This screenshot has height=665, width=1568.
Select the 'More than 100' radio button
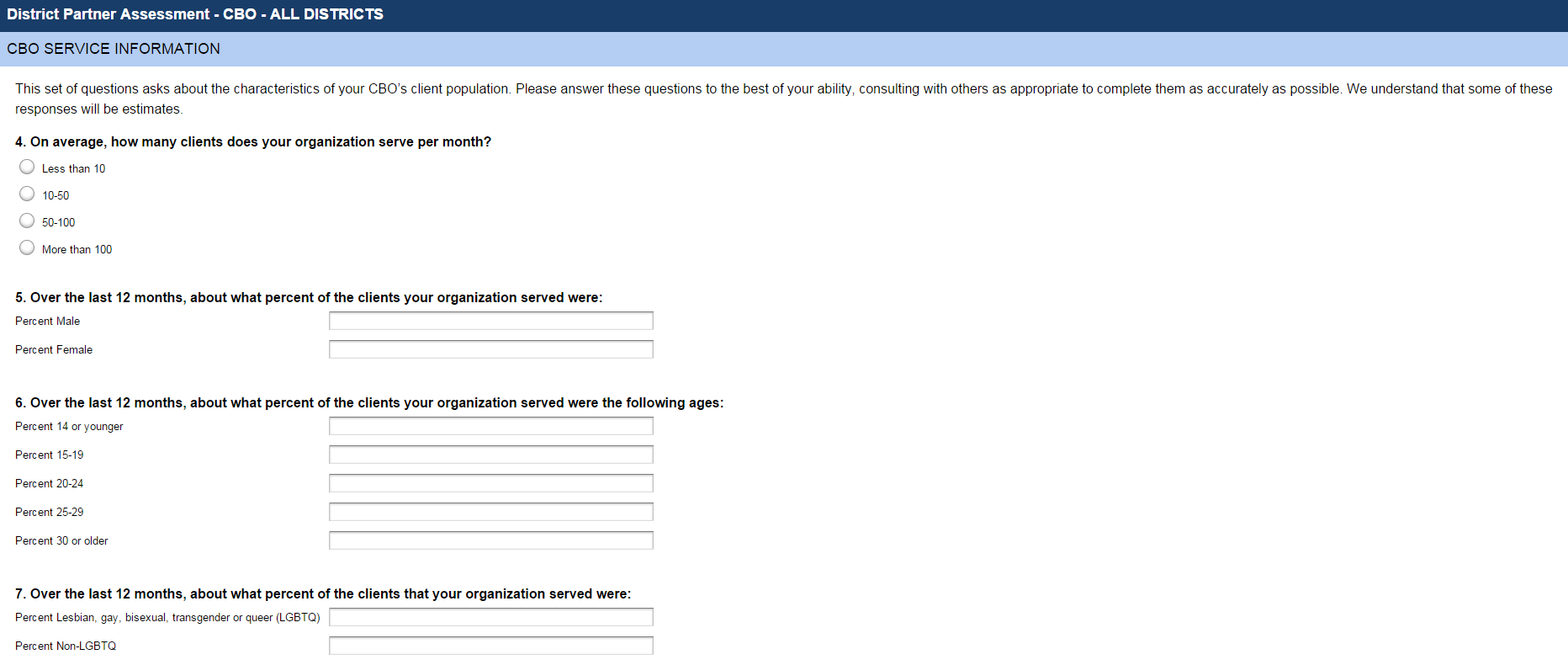[x=27, y=248]
